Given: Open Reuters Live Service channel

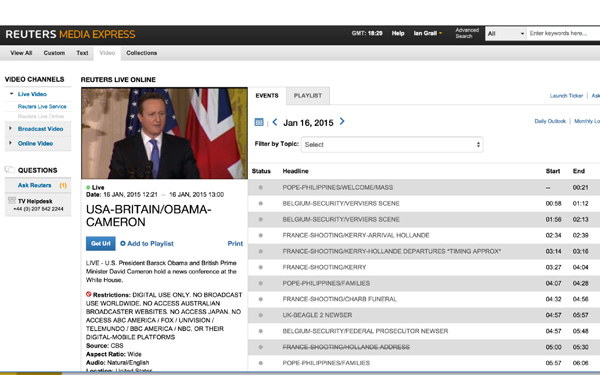Looking at the screenshot, I should tap(42, 106).
